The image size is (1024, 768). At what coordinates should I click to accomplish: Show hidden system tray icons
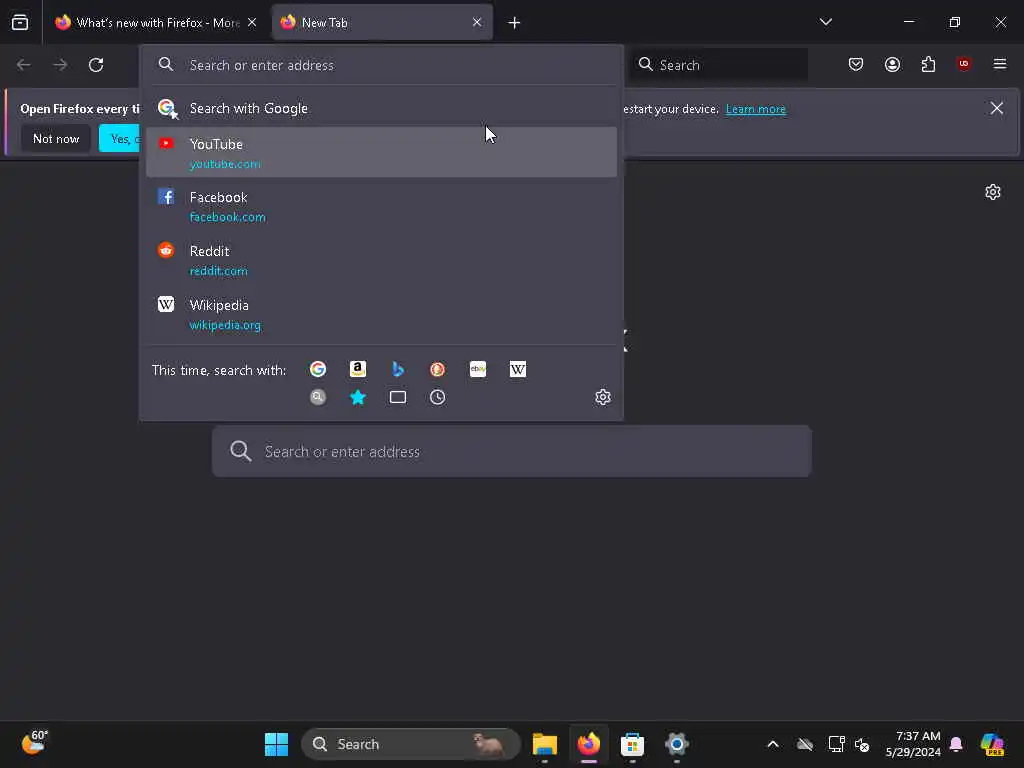click(773, 744)
